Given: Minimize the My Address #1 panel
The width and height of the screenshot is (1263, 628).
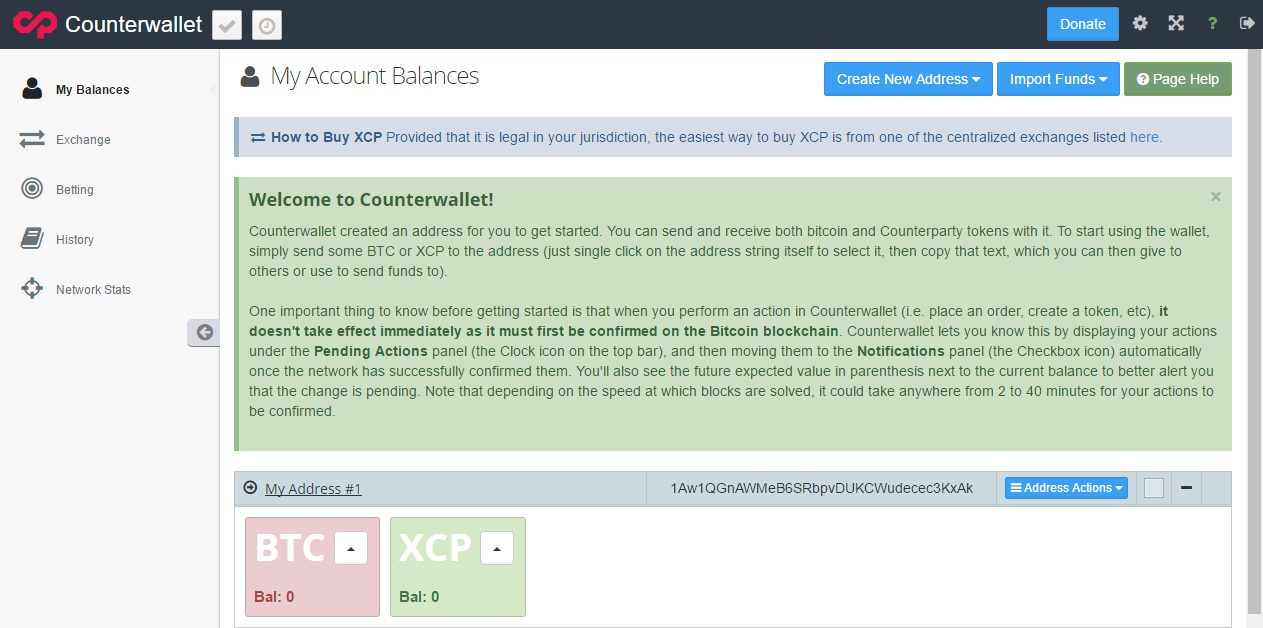Looking at the screenshot, I should click(x=1186, y=488).
